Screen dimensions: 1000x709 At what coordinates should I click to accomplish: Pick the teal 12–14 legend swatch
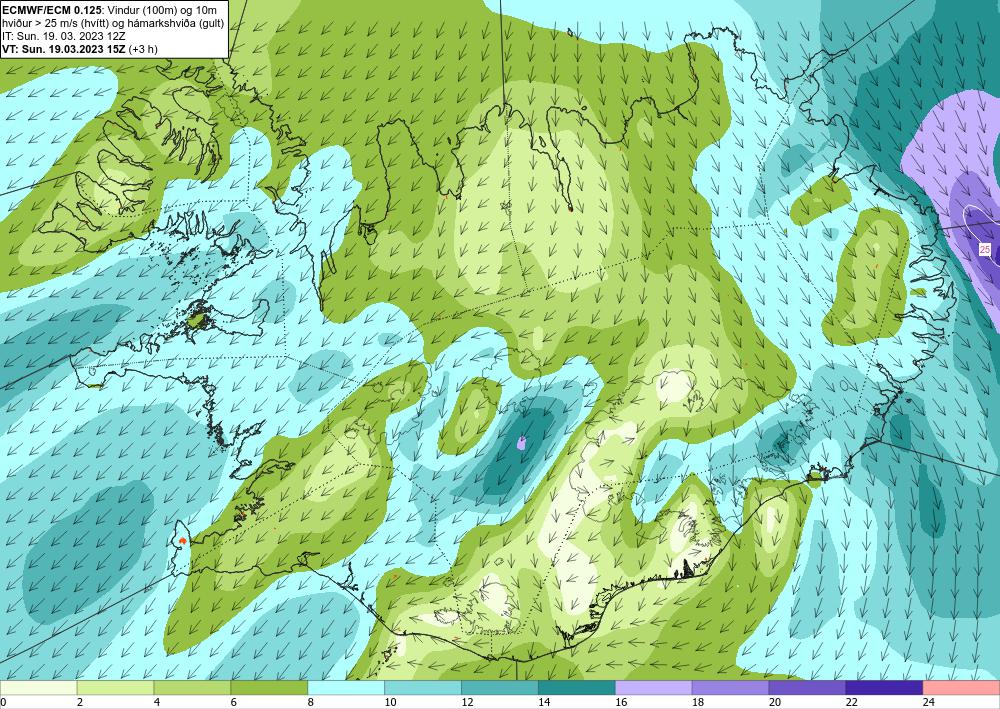(x=500, y=688)
